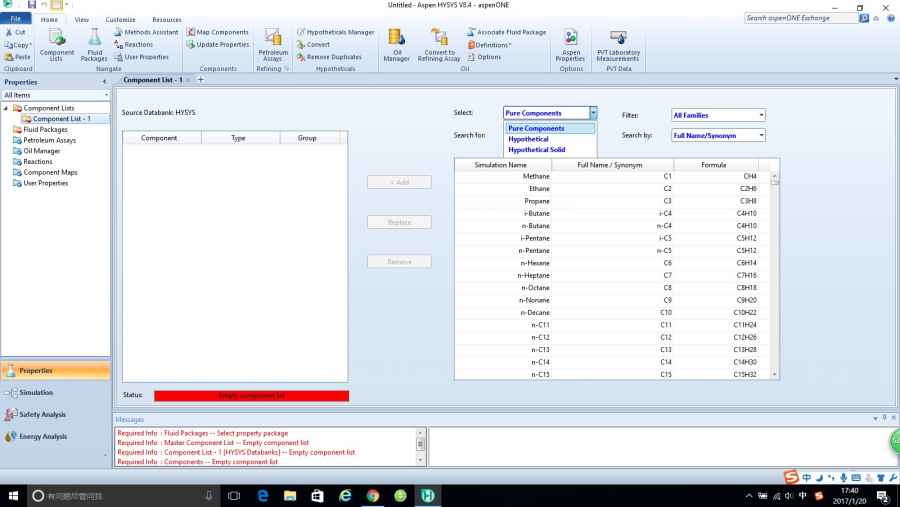Click the aspenONE Exchange search icon
Image resolution: width=900 pixels, height=507 pixels.
pyautogui.click(x=864, y=18)
